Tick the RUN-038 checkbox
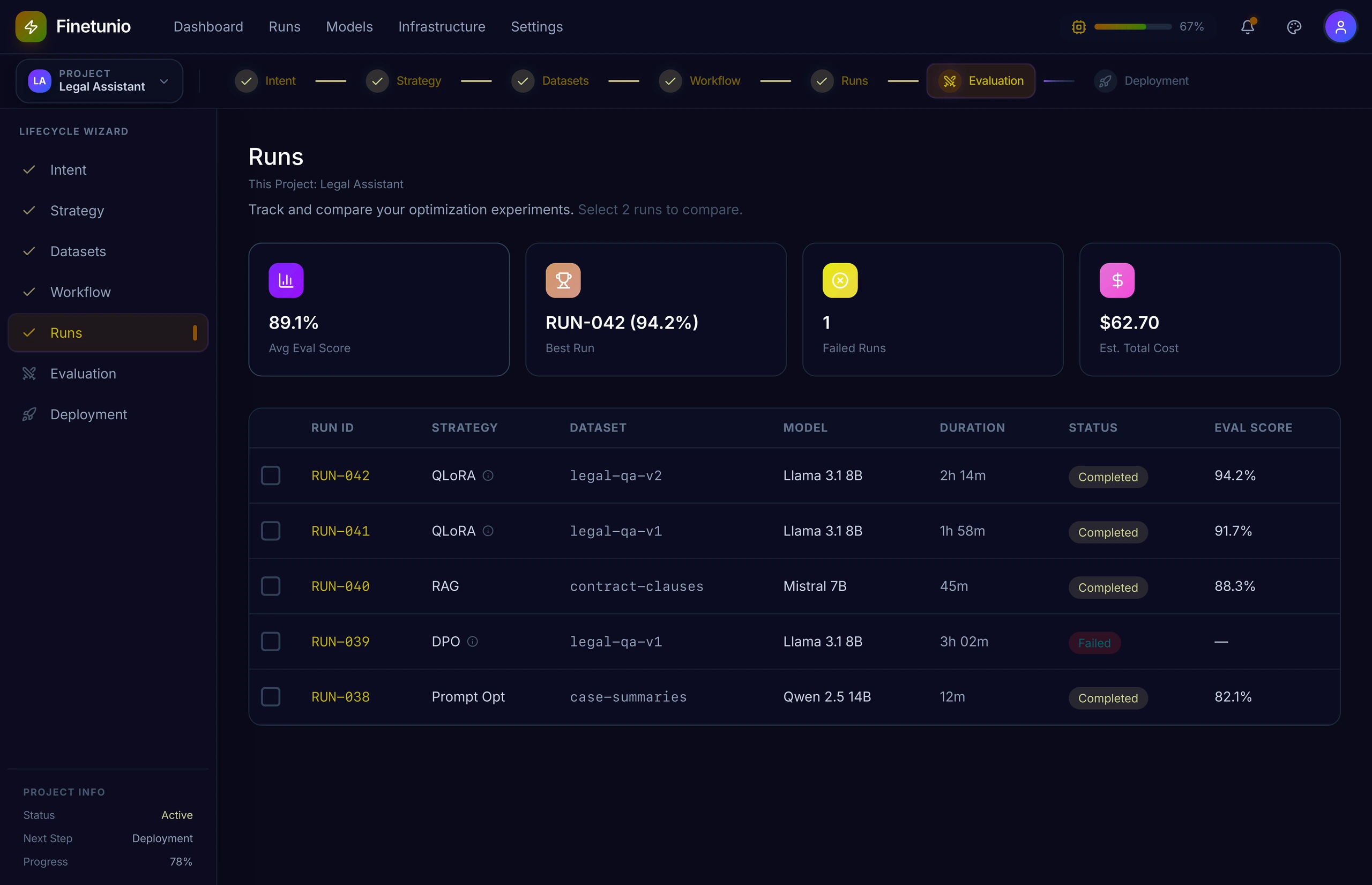This screenshot has height=885, width=1372. pyautogui.click(x=271, y=696)
